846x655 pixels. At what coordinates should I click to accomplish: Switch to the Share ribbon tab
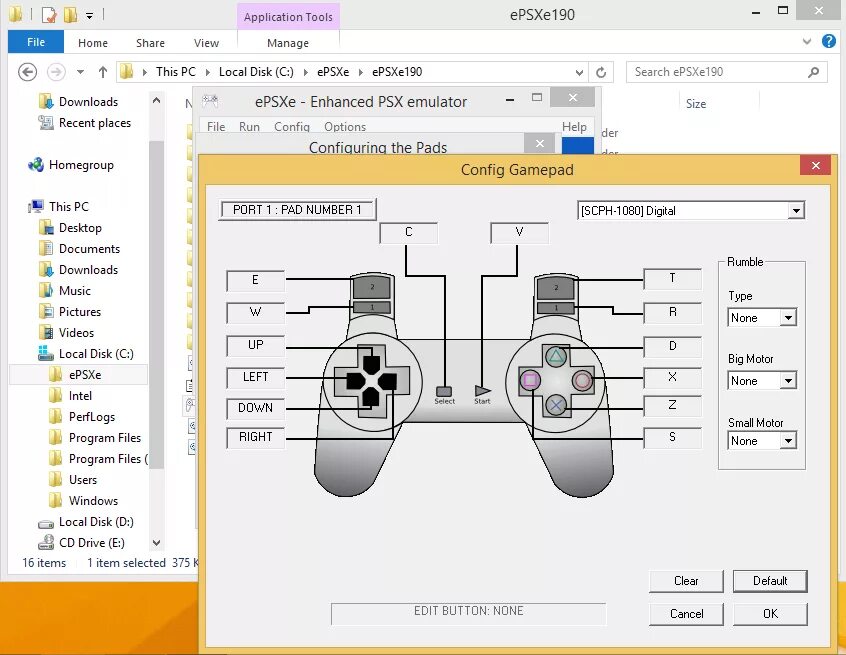click(150, 43)
